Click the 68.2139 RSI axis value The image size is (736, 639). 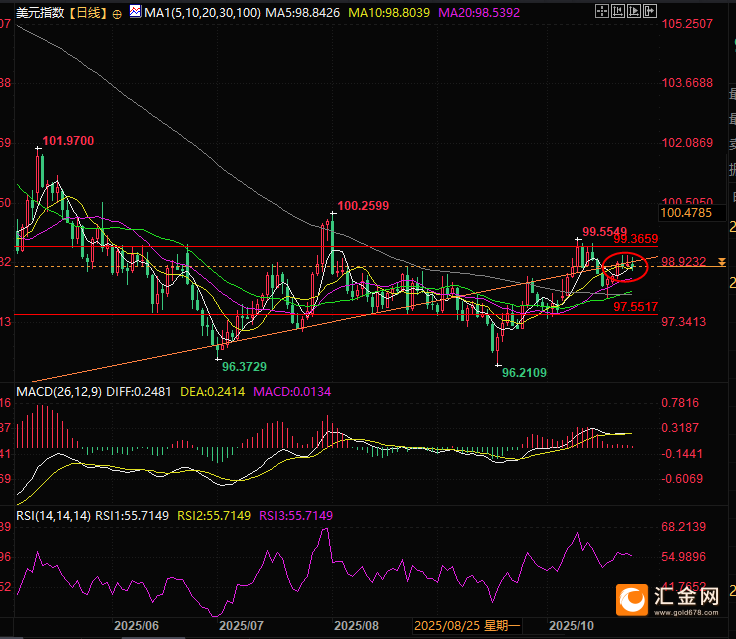(683, 527)
